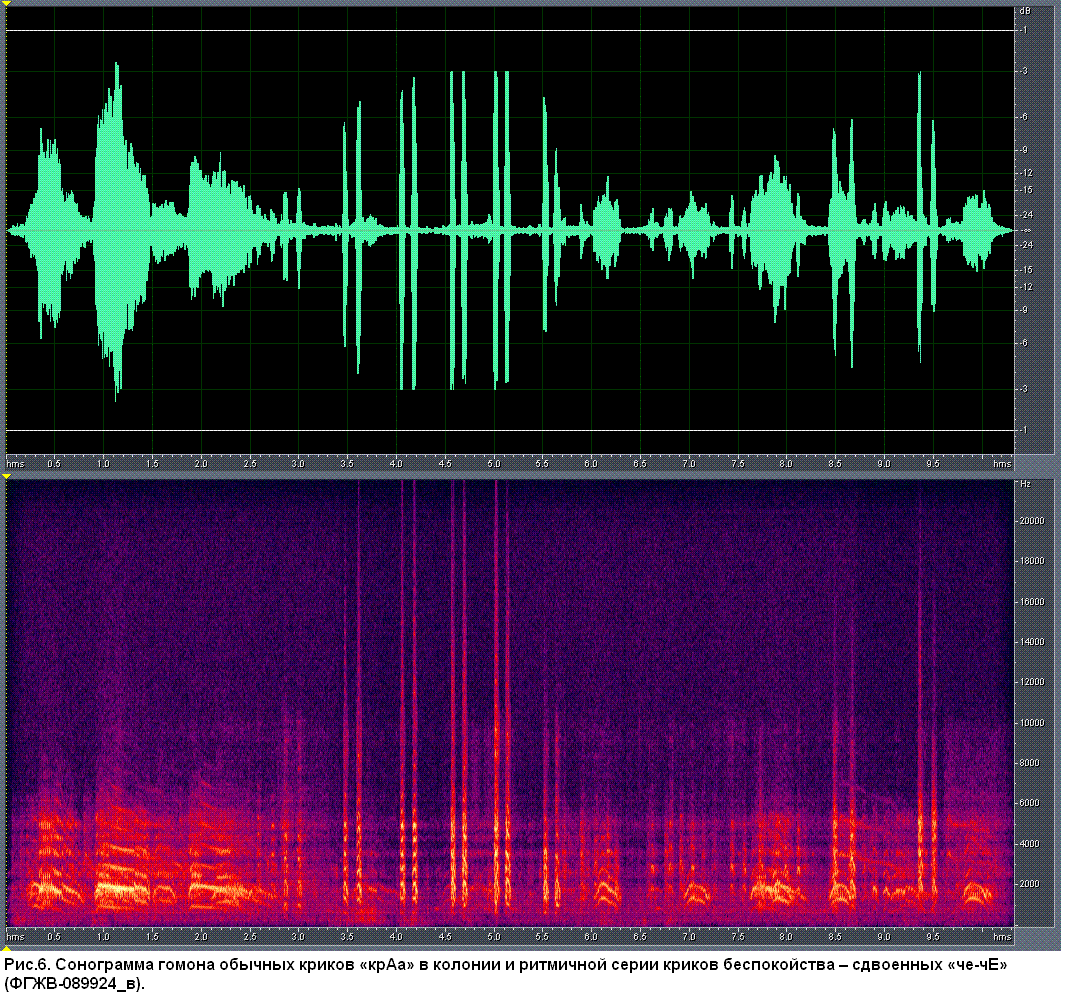Click 2.0 on the waveform time ruler

(x=200, y=464)
